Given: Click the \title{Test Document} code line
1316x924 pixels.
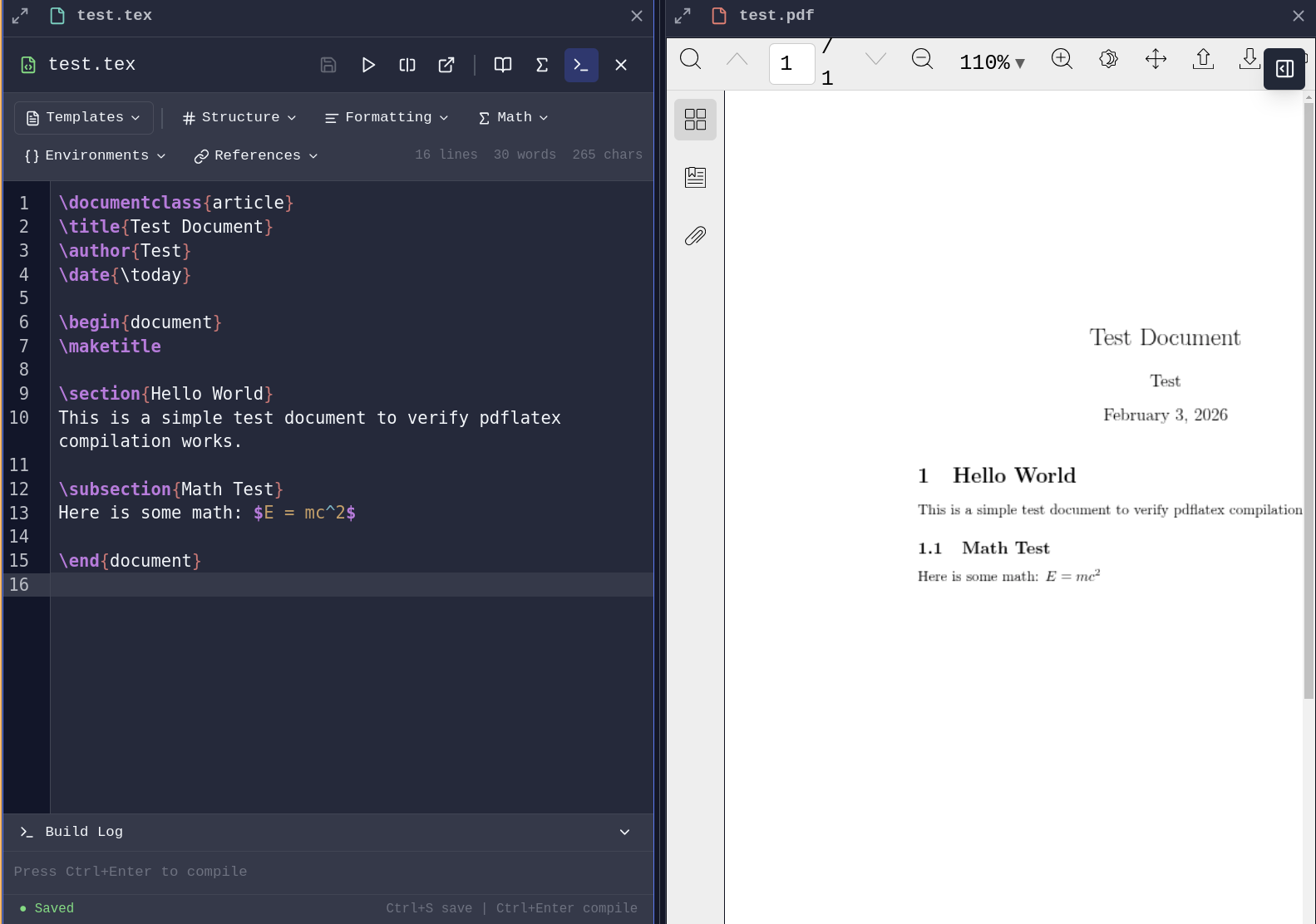Looking at the screenshot, I should [x=165, y=227].
